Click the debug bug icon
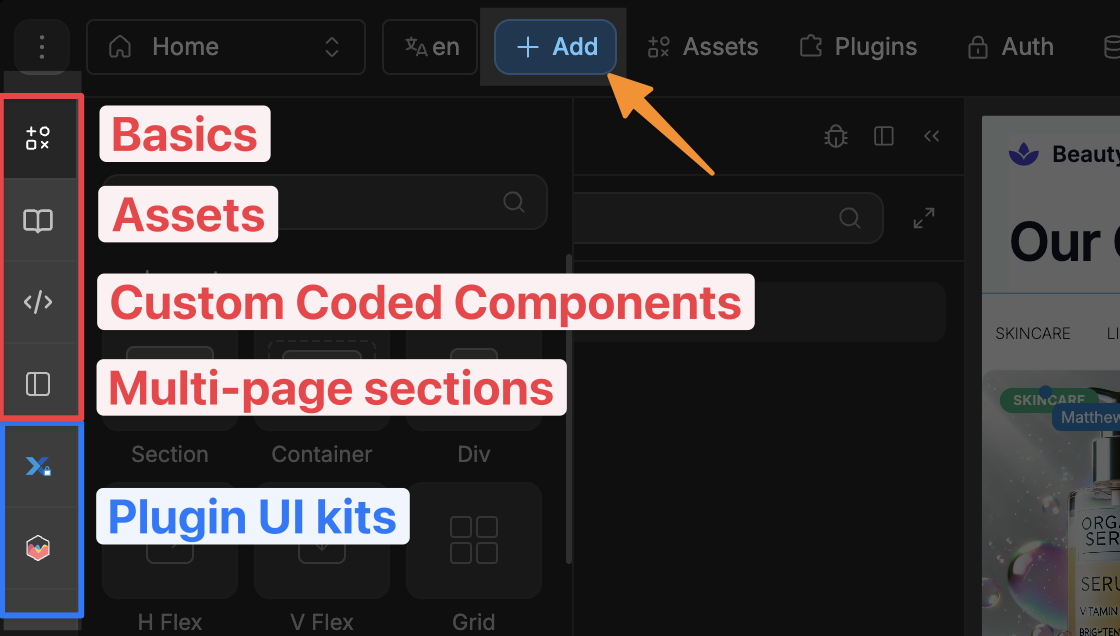The image size is (1120, 636). tap(835, 135)
